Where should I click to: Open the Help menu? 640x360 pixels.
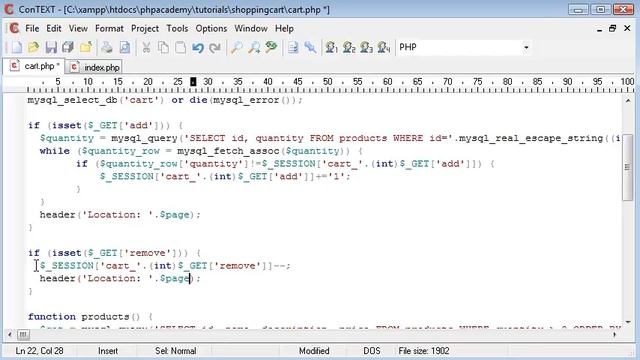284,29
